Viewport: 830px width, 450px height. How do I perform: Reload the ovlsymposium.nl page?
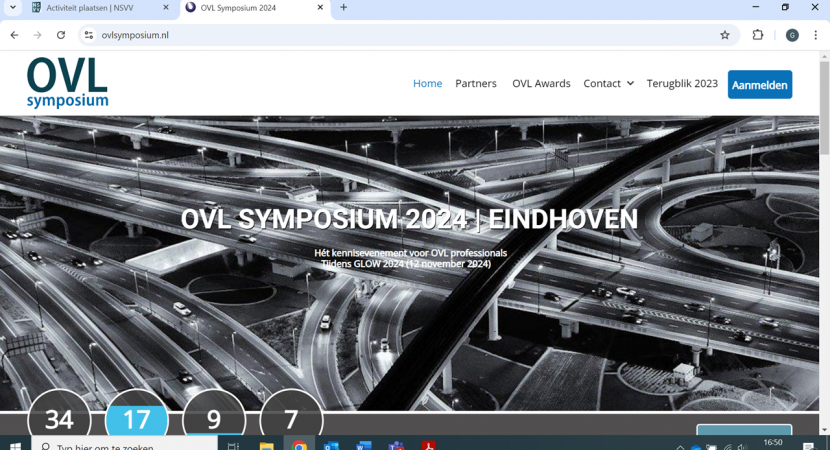pyautogui.click(x=61, y=35)
